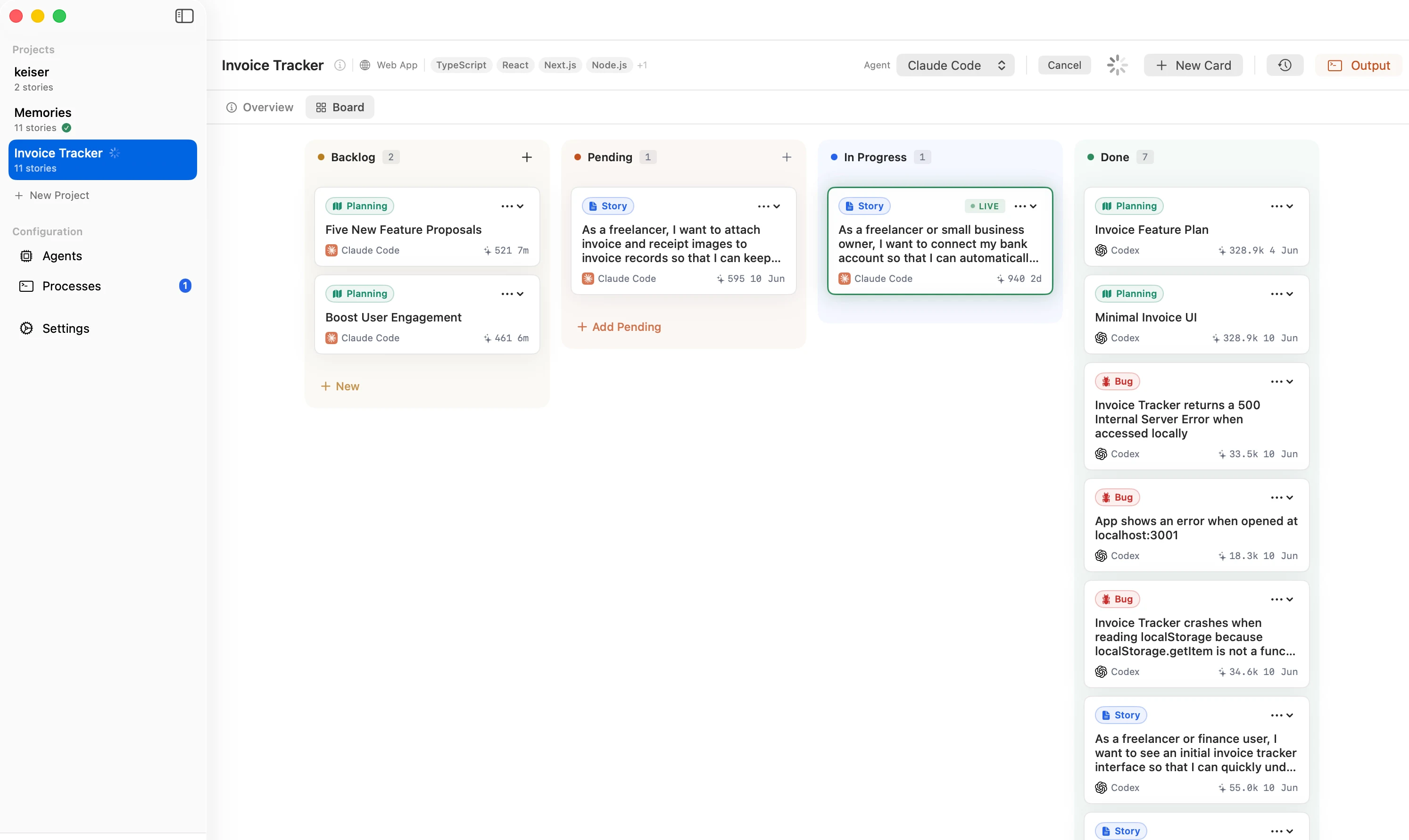The image size is (1409, 840).
Task: Click the Processes notification badge showing 1
Action: 184,286
